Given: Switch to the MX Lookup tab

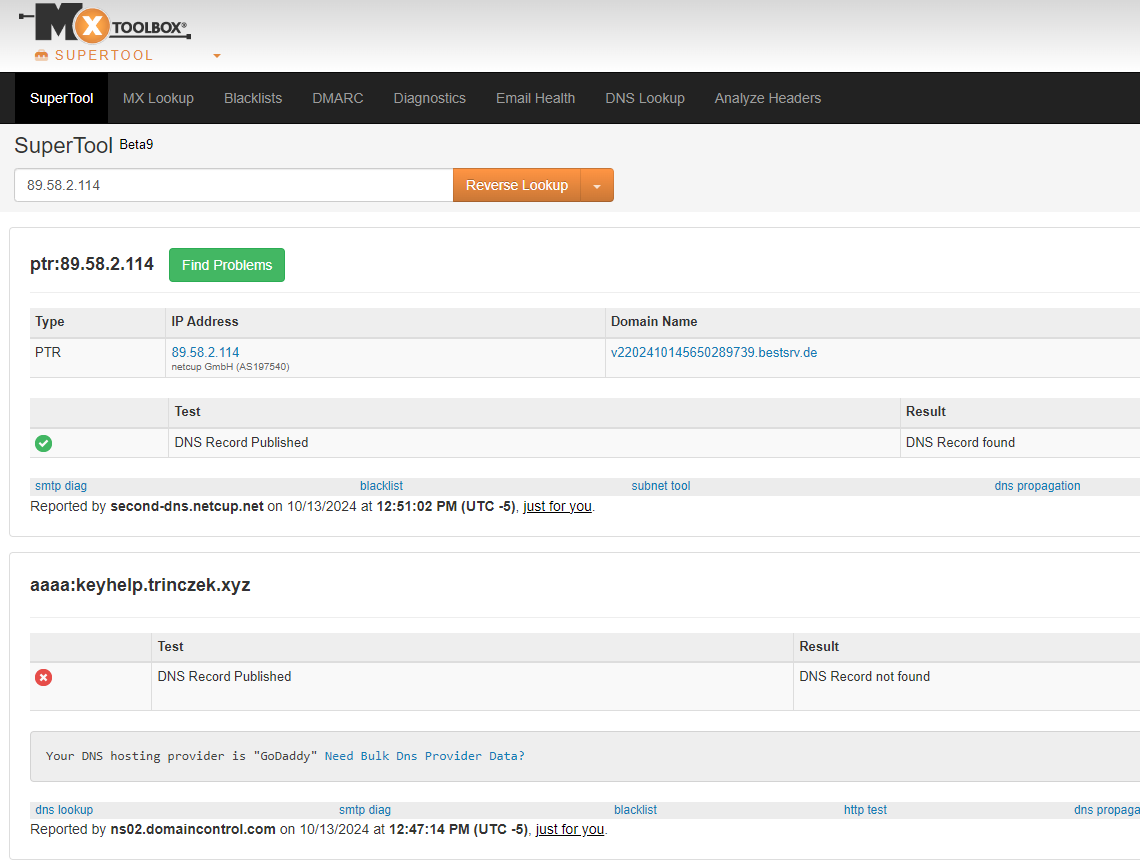Looking at the screenshot, I should [158, 98].
